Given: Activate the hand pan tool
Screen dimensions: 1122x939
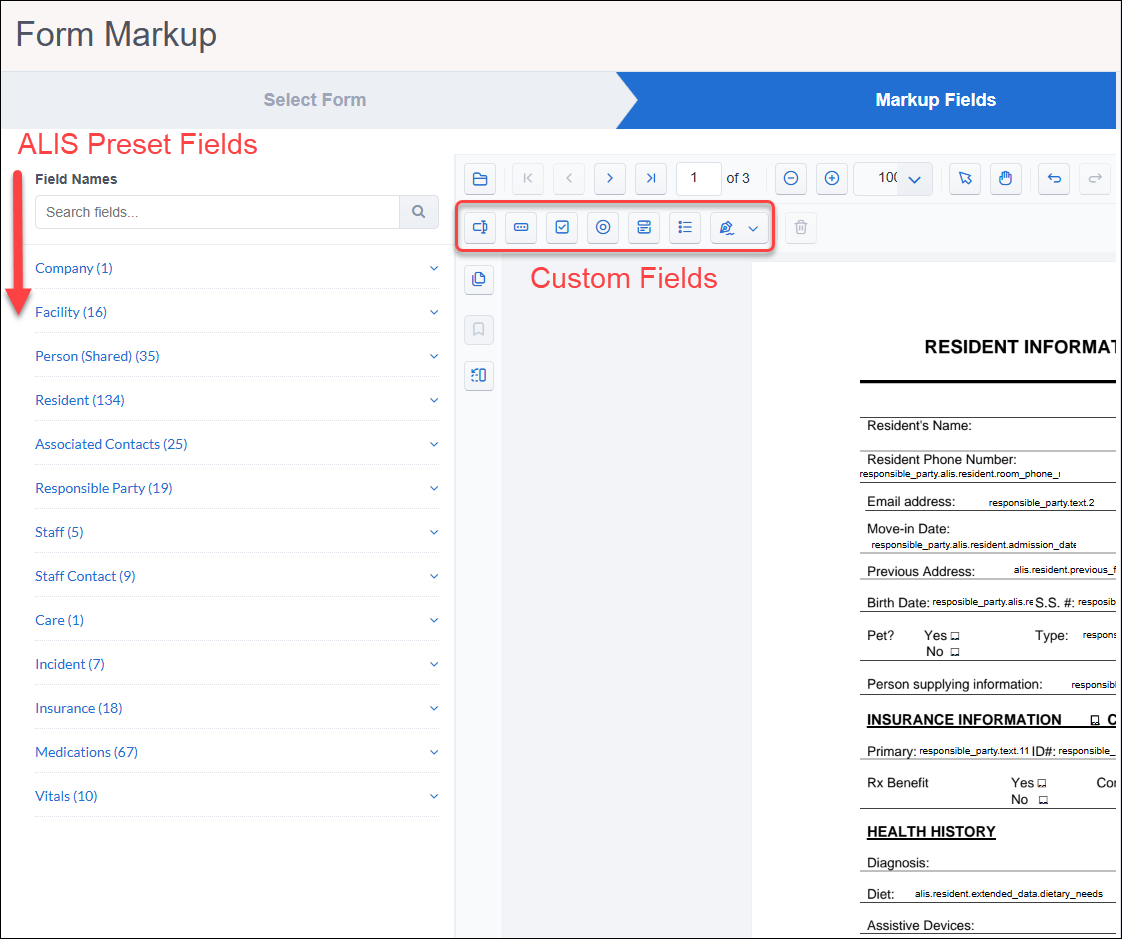Looking at the screenshot, I should coord(1005,179).
